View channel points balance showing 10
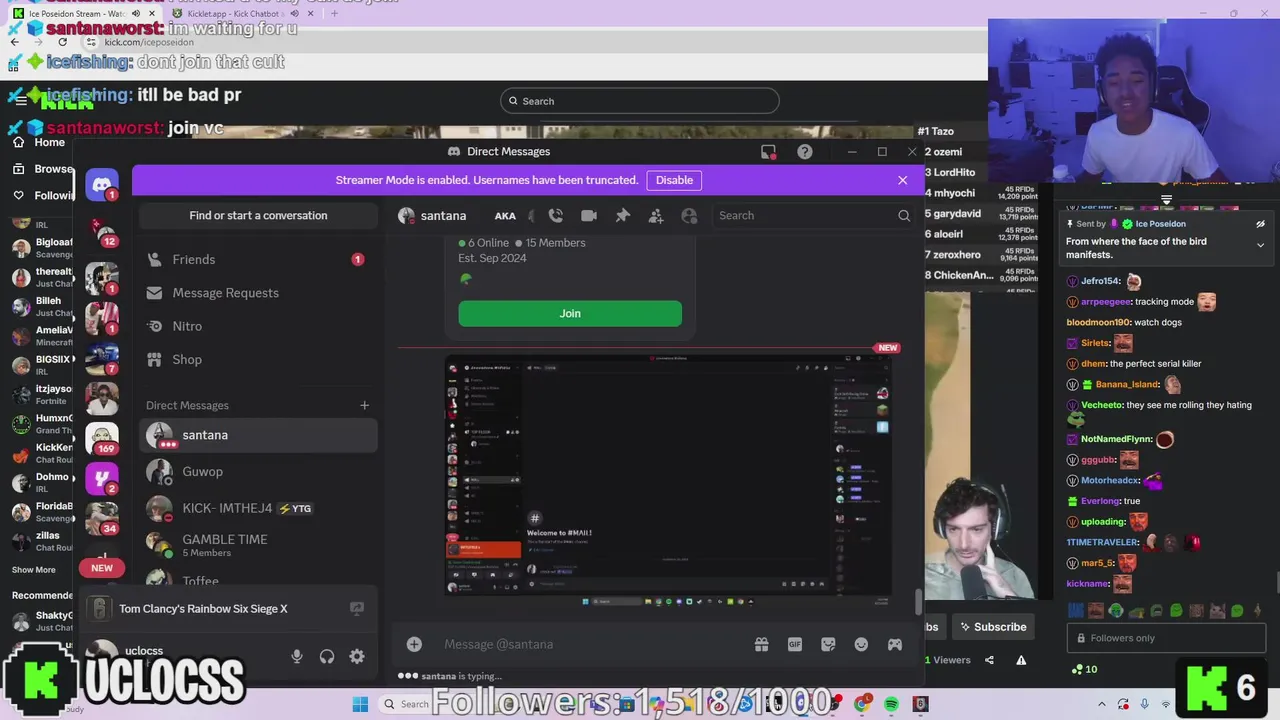 tap(1084, 669)
